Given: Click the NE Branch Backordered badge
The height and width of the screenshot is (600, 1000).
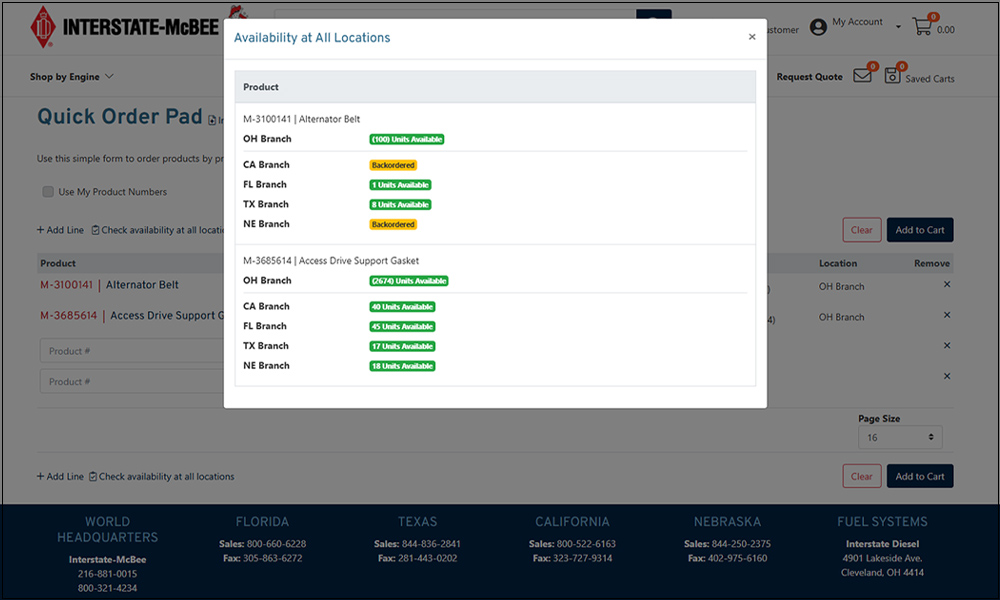Looking at the screenshot, I should click(393, 224).
